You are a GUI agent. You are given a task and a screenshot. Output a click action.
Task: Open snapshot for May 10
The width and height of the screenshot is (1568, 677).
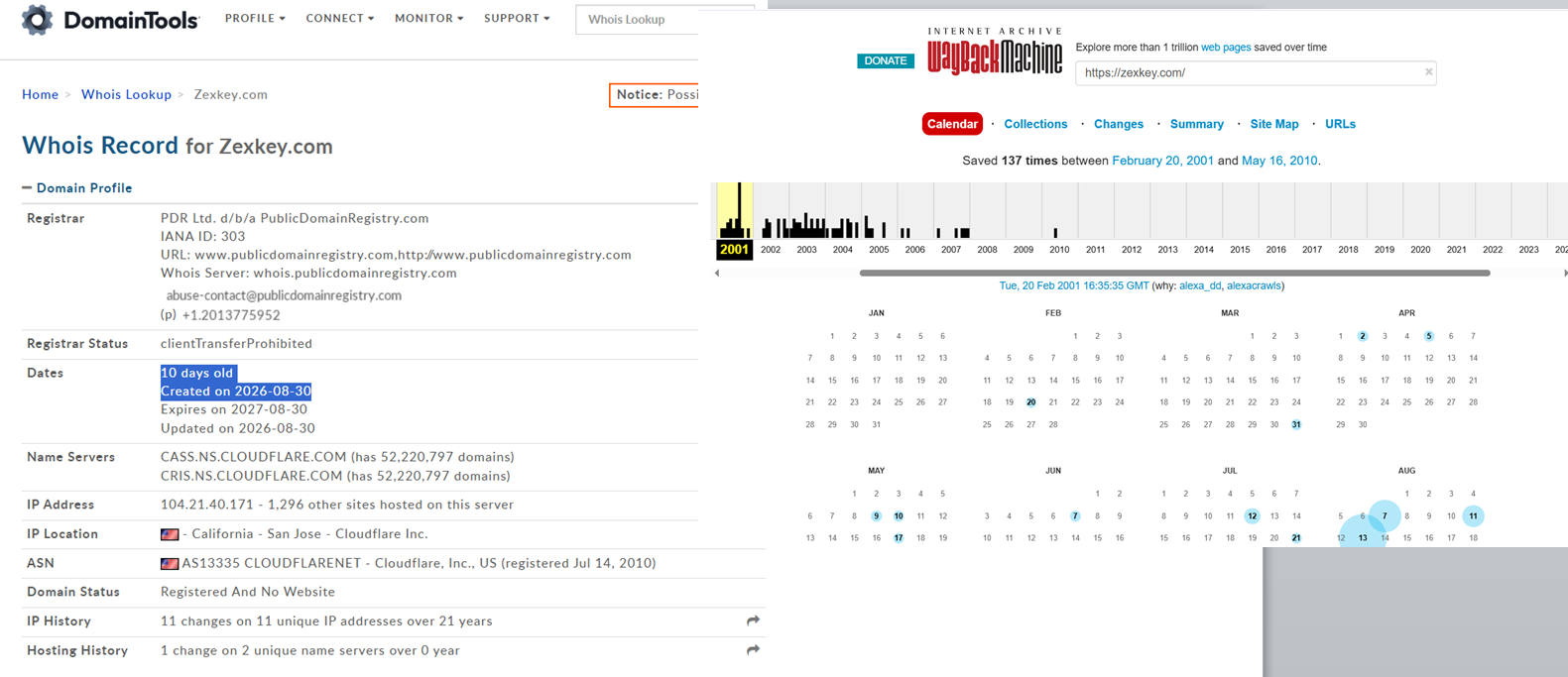899,516
